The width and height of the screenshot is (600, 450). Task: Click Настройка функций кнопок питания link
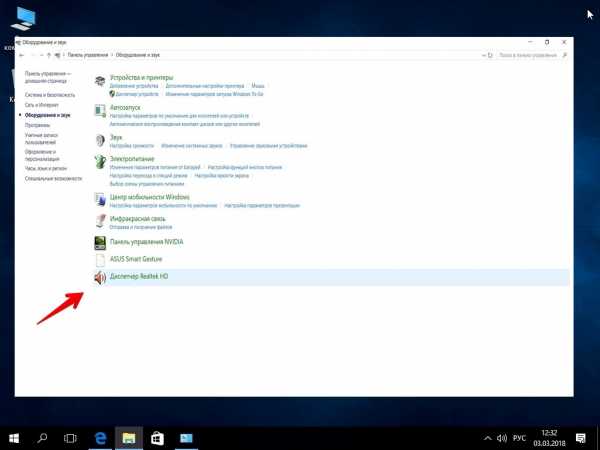pos(245,167)
